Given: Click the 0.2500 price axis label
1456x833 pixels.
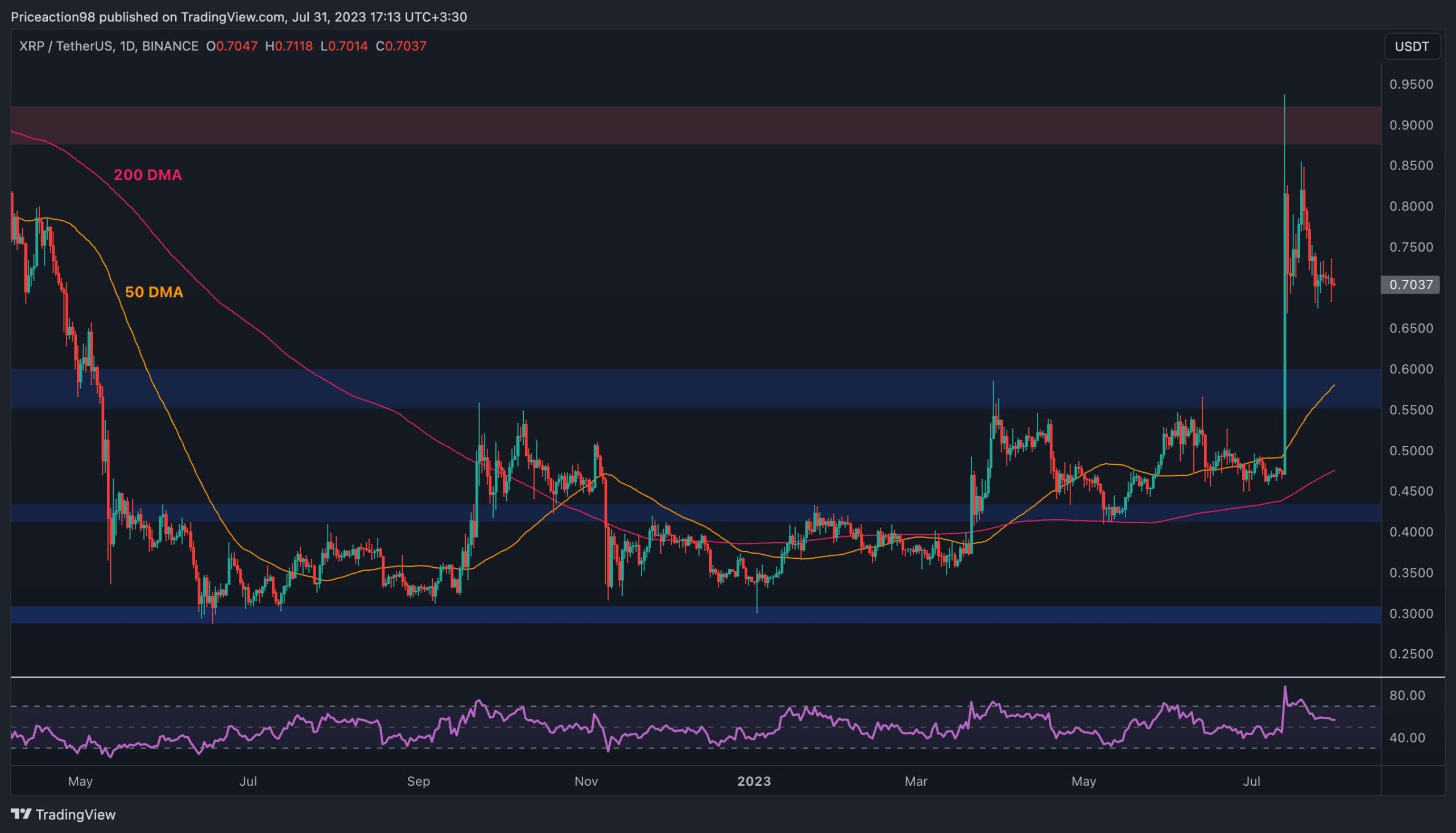Looking at the screenshot, I should (1412, 654).
